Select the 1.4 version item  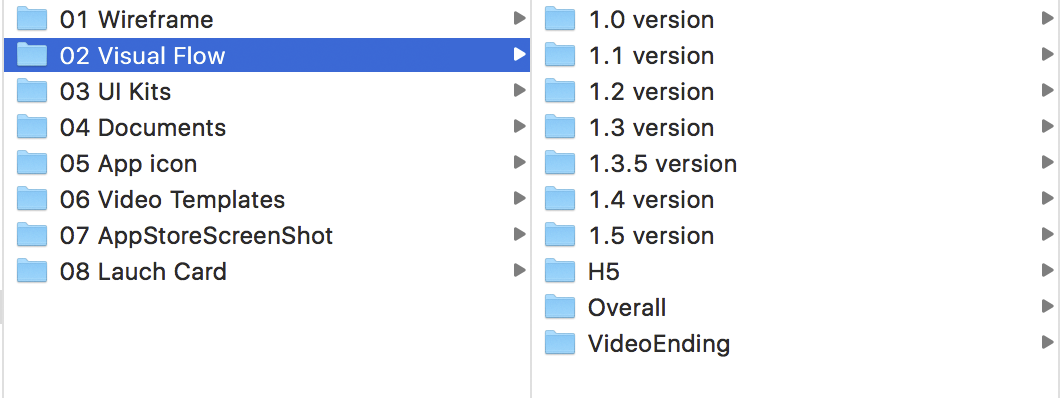(797, 199)
